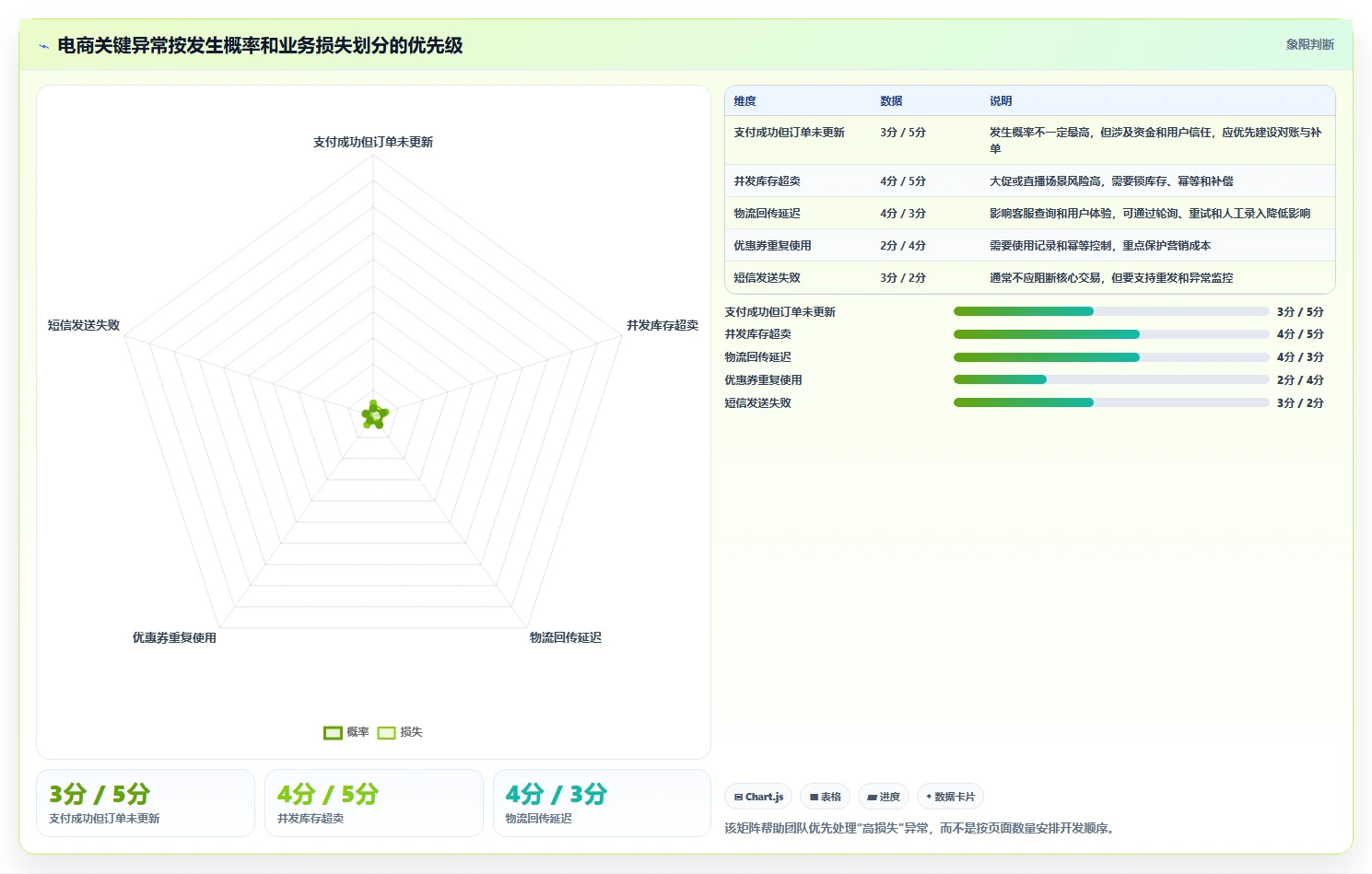Click the Chart.js tag
The image size is (1372, 874).
pyautogui.click(x=758, y=797)
